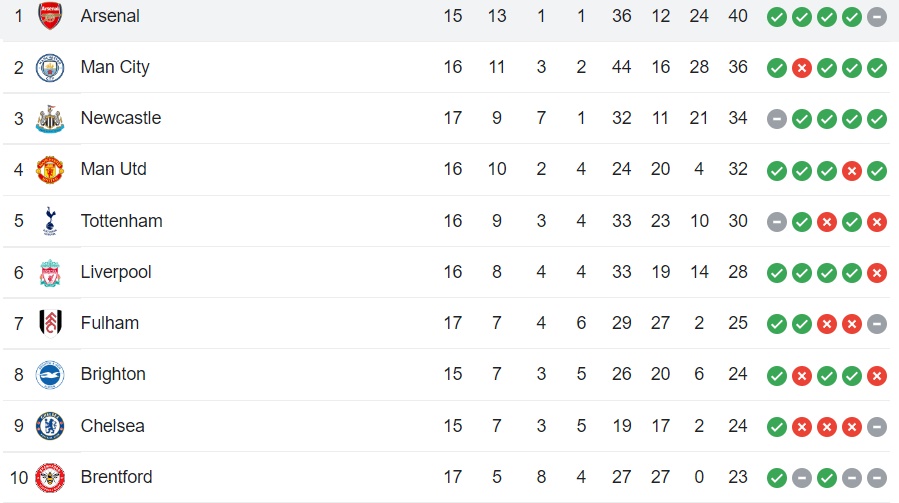This screenshot has width=899, height=503.
Task: Open the Chelsea lion crest
Action: [50, 426]
